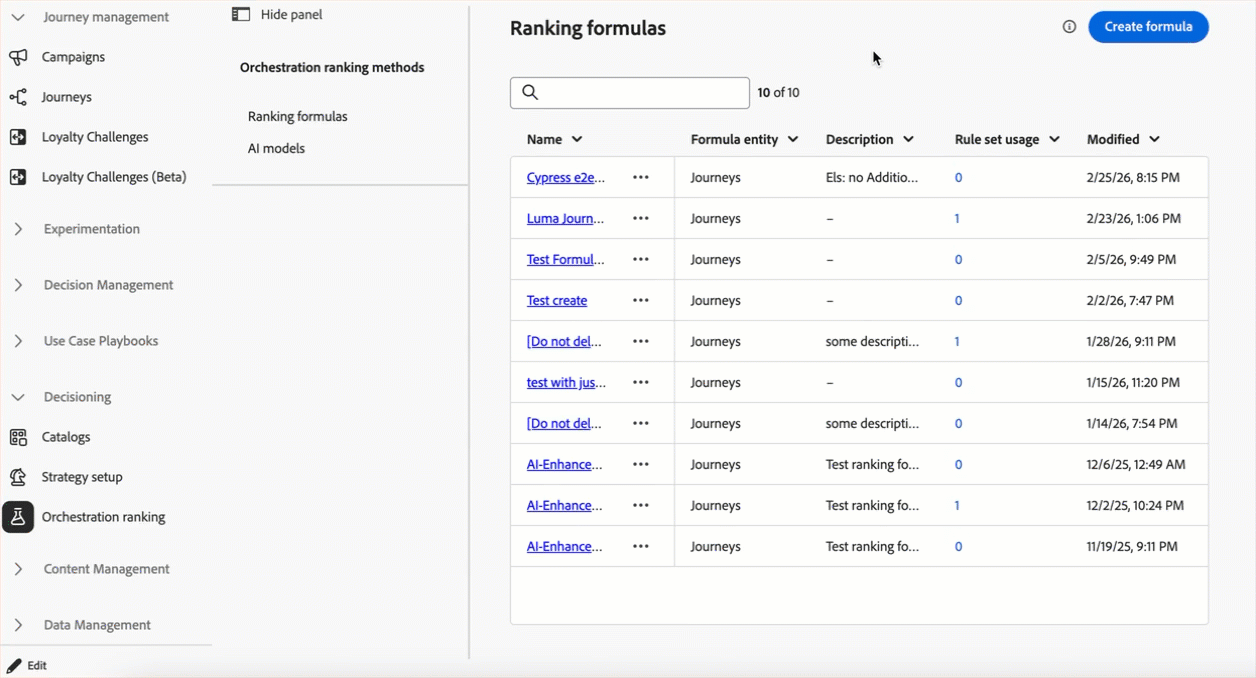Click the Catalogs icon
This screenshot has width=1256, height=678.
18,437
